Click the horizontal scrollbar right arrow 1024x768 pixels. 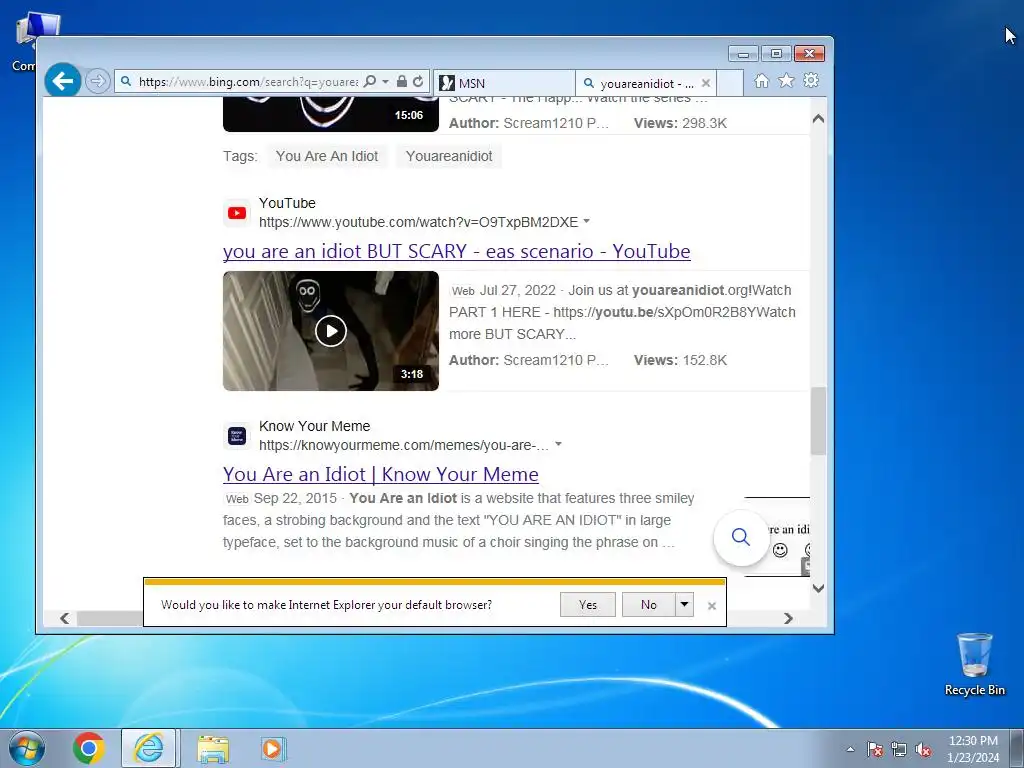pyautogui.click(x=788, y=618)
